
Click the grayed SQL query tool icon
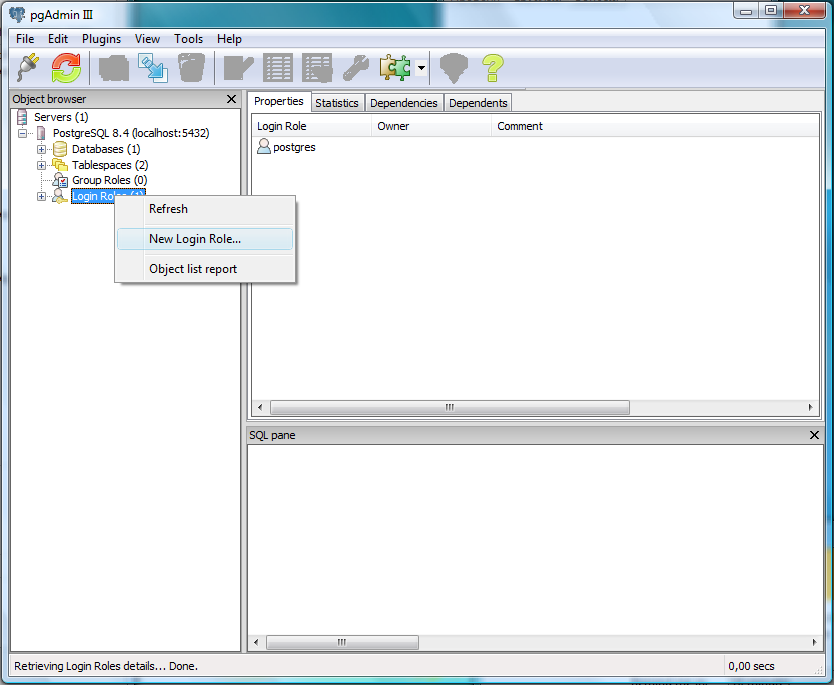238,68
